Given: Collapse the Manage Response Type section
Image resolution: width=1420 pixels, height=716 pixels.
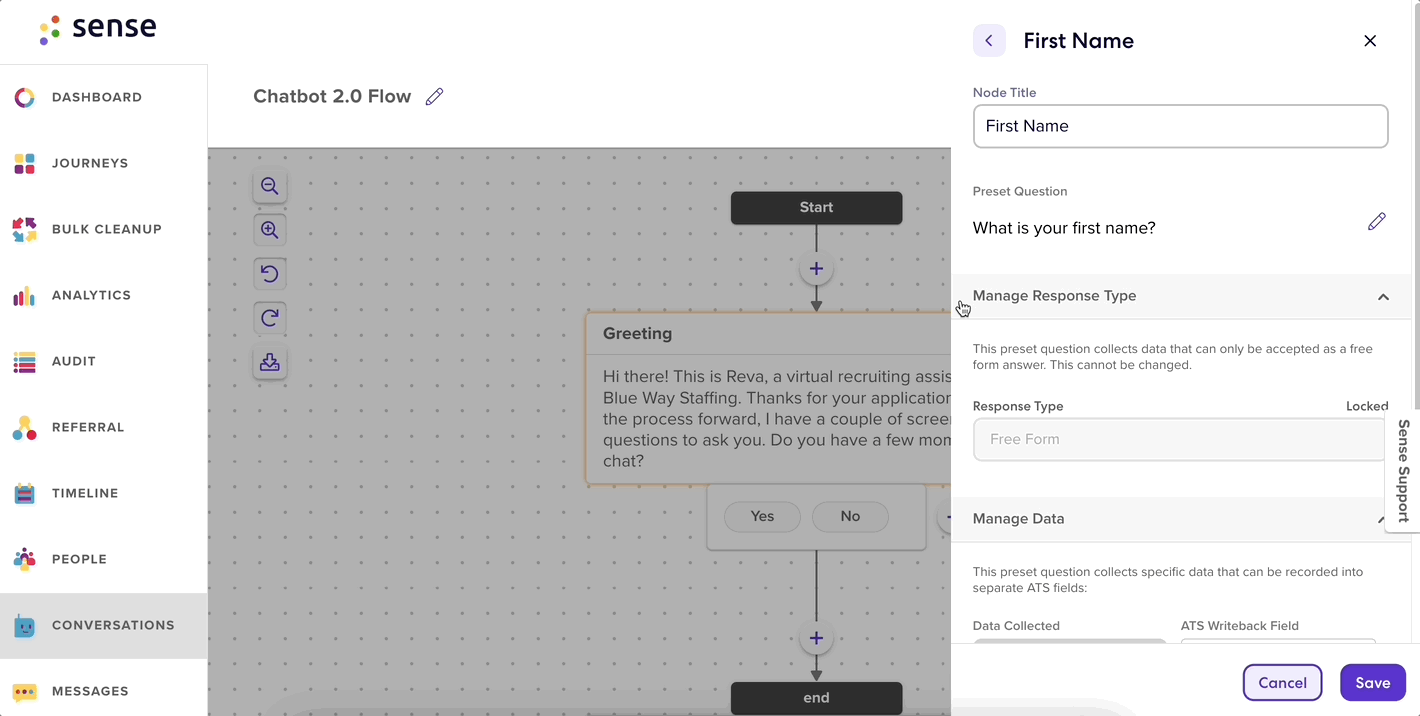Looking at the screenshot, I should coord(1383,297).
